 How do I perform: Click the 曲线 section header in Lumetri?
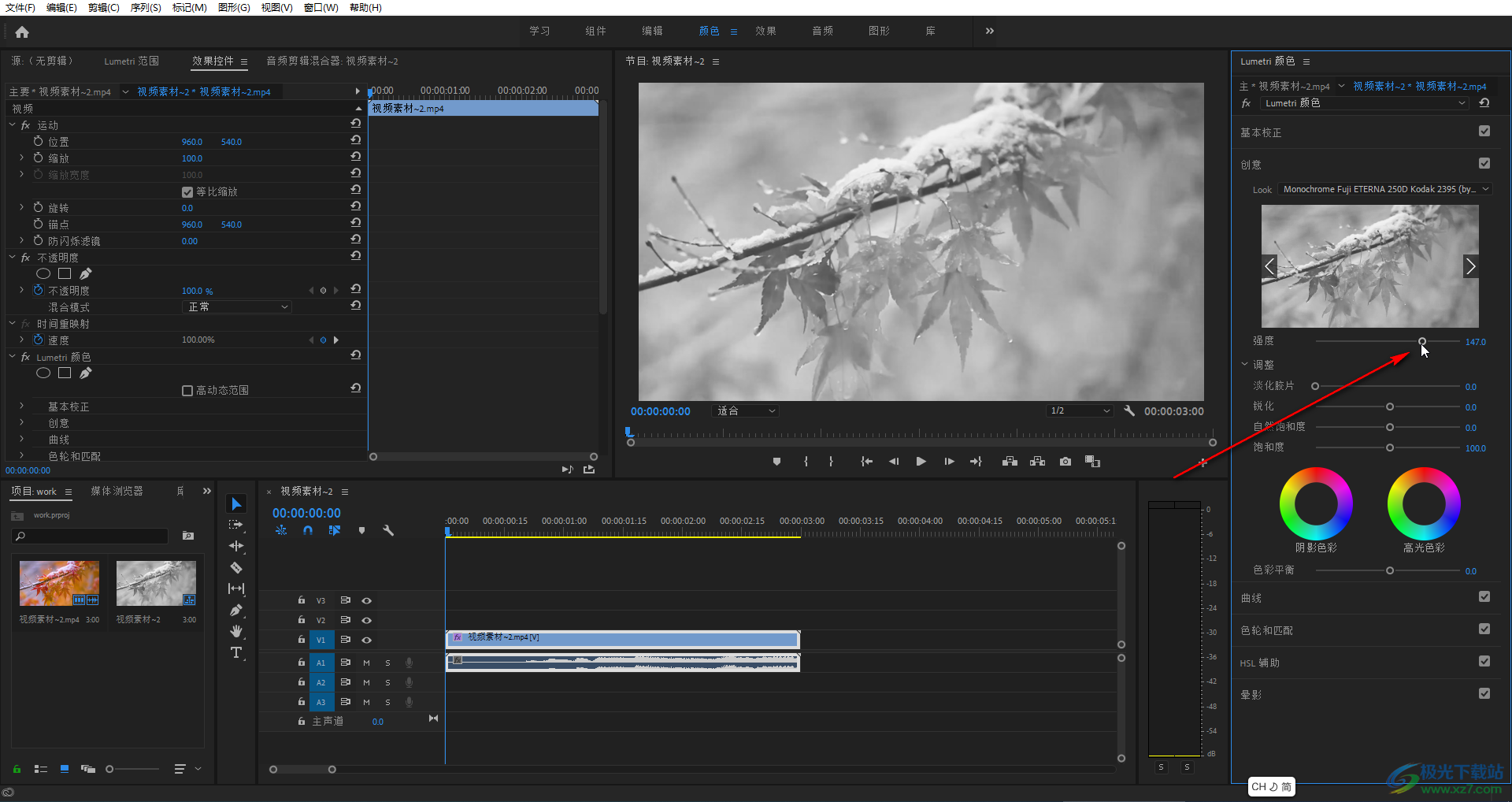(1251, 598)
